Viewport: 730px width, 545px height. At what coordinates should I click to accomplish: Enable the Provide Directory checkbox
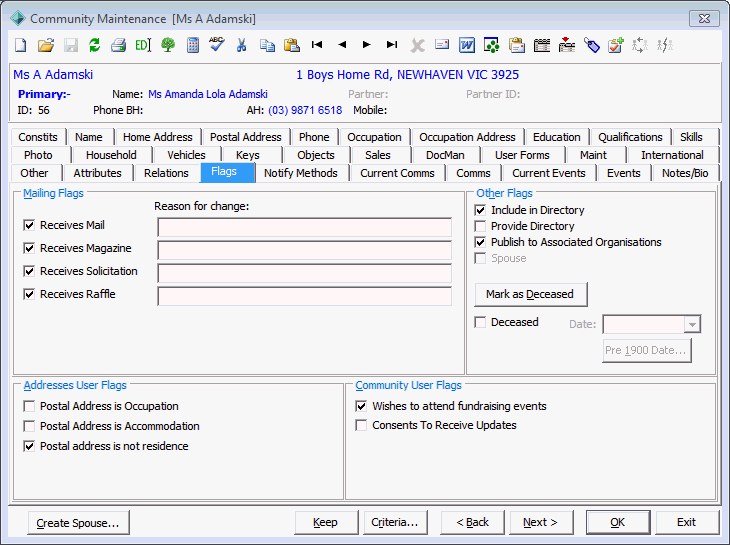[x=480, y=226]
